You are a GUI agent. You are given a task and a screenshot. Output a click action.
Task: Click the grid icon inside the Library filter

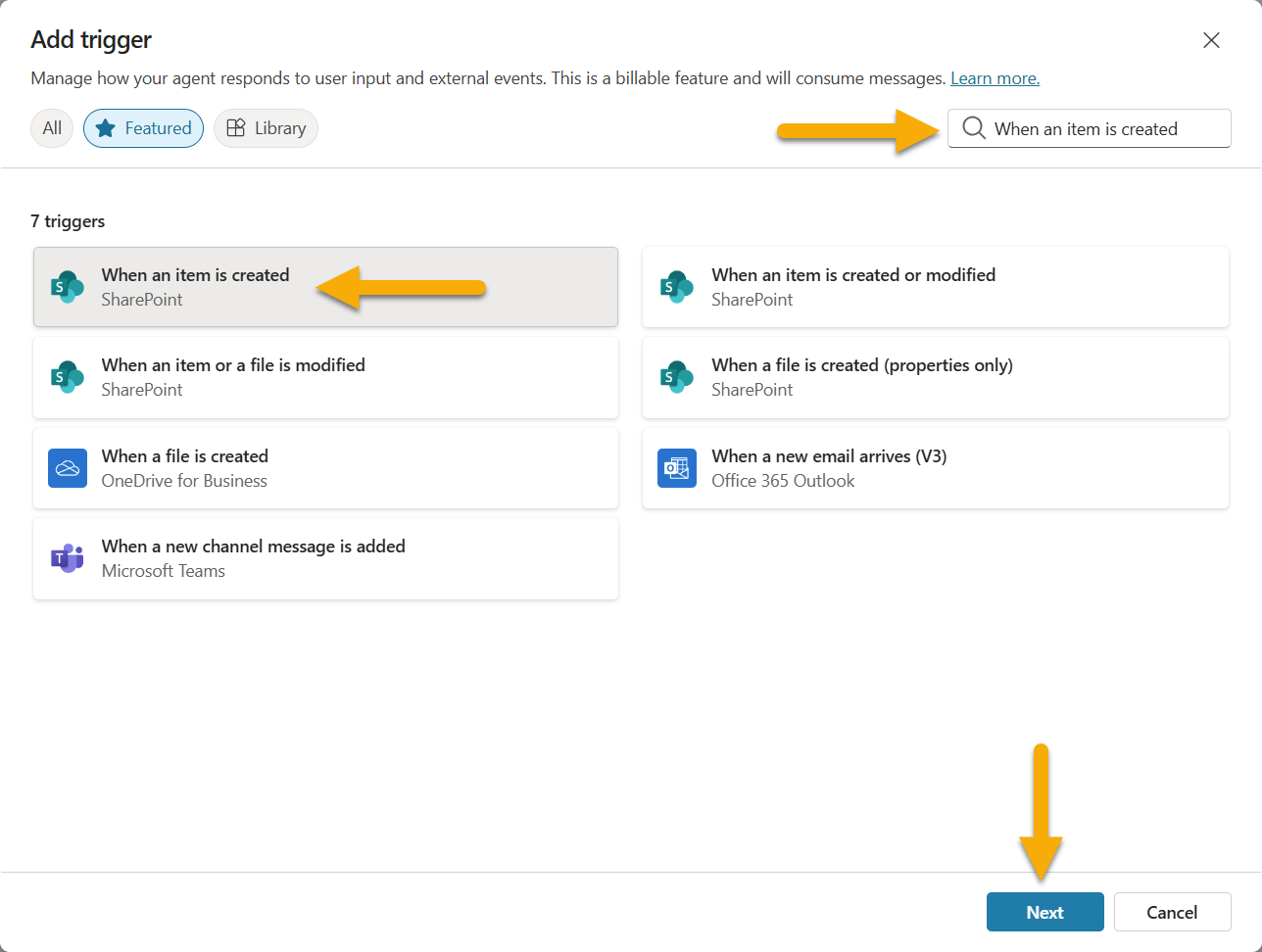234,128
